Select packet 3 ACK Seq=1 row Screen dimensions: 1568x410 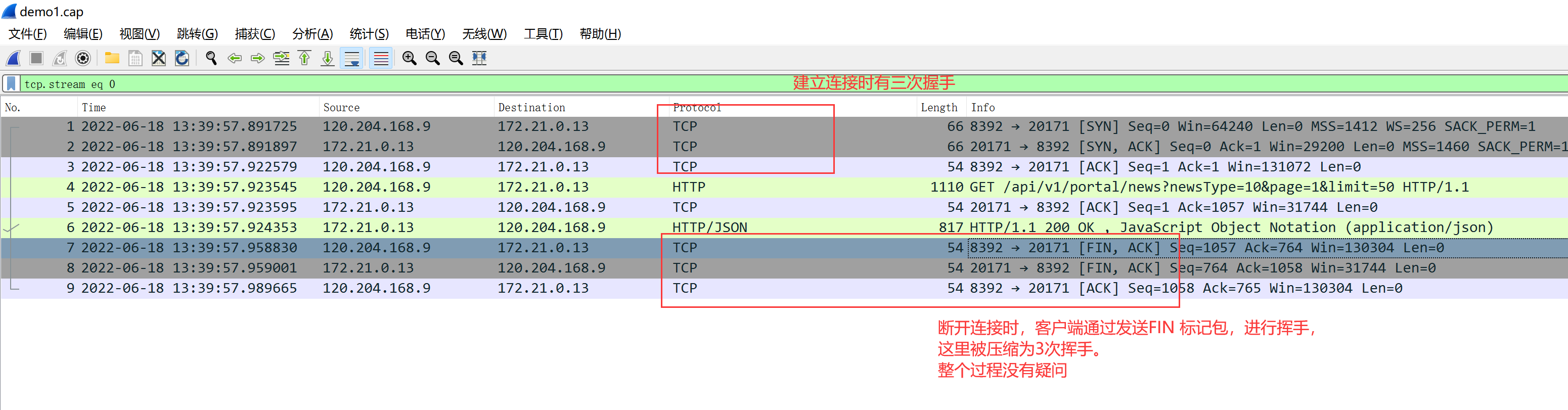pos(784,167)
